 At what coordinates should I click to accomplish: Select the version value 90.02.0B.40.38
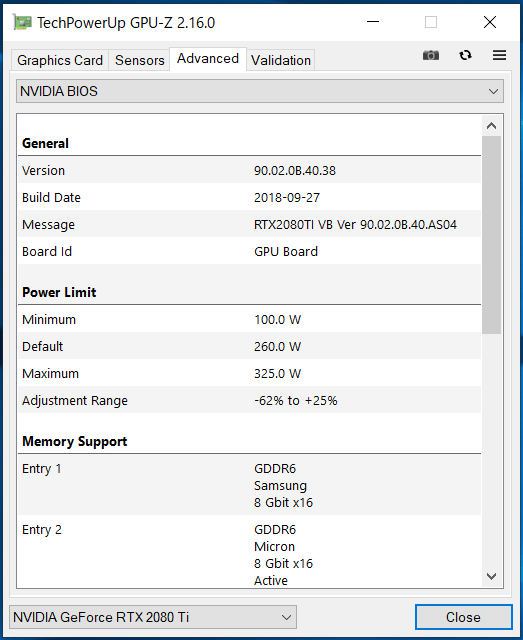point(295,171)
